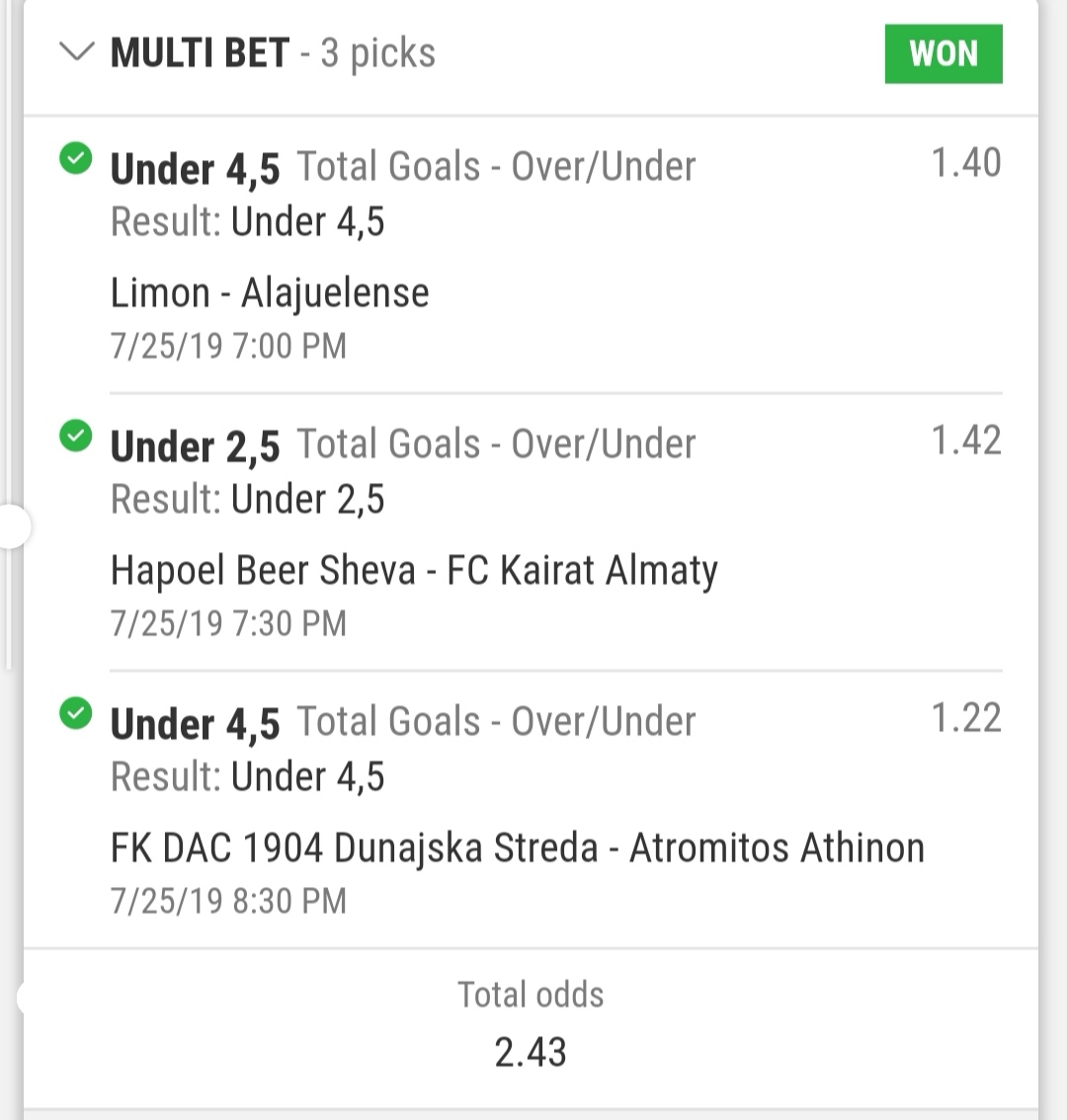Viewport: 1067px width, 1120px height.
Task: Collapse the Multi Bet chevron arrow
Action: 76,52
